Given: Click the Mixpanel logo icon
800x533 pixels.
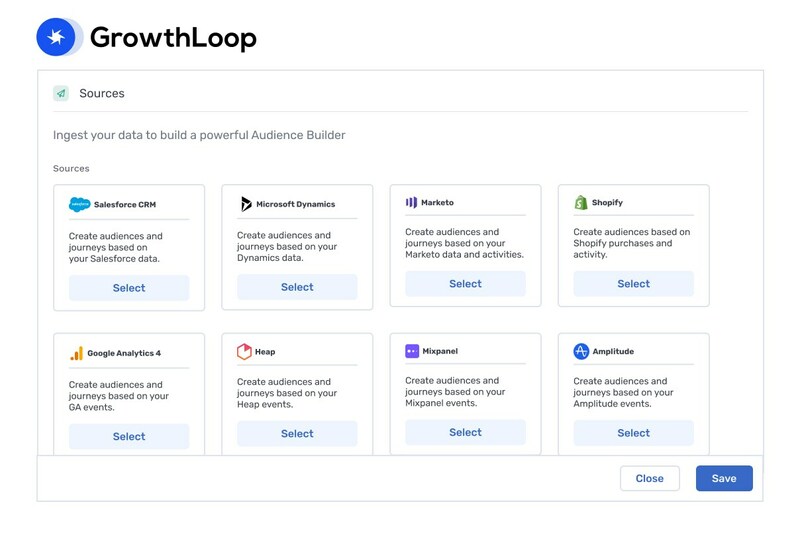Looking at the screenshot, I should click(x=412, y=351).
